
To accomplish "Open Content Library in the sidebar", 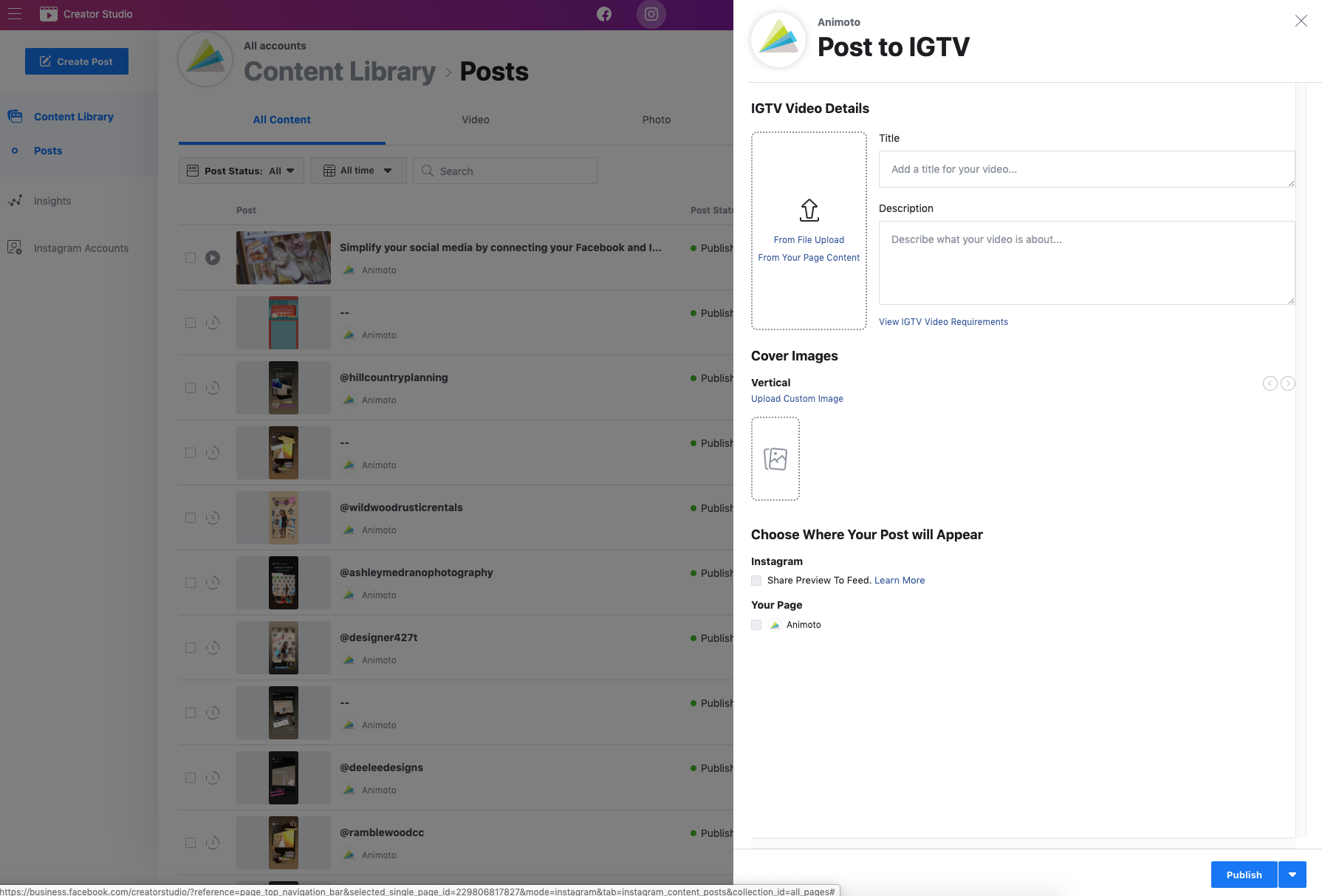I will (74, 117).
